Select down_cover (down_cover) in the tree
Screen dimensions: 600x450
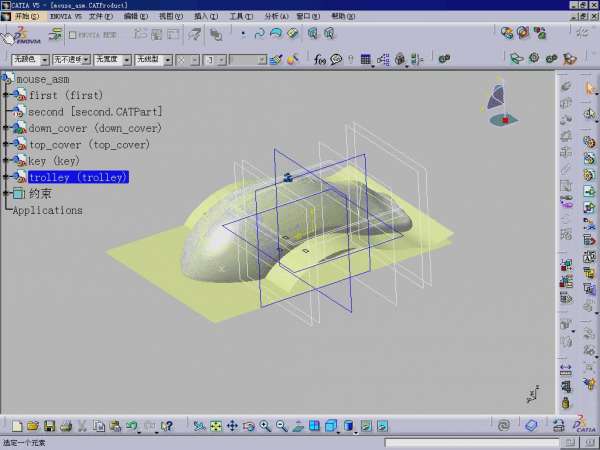pyautogui.click(x=95, y=128)
